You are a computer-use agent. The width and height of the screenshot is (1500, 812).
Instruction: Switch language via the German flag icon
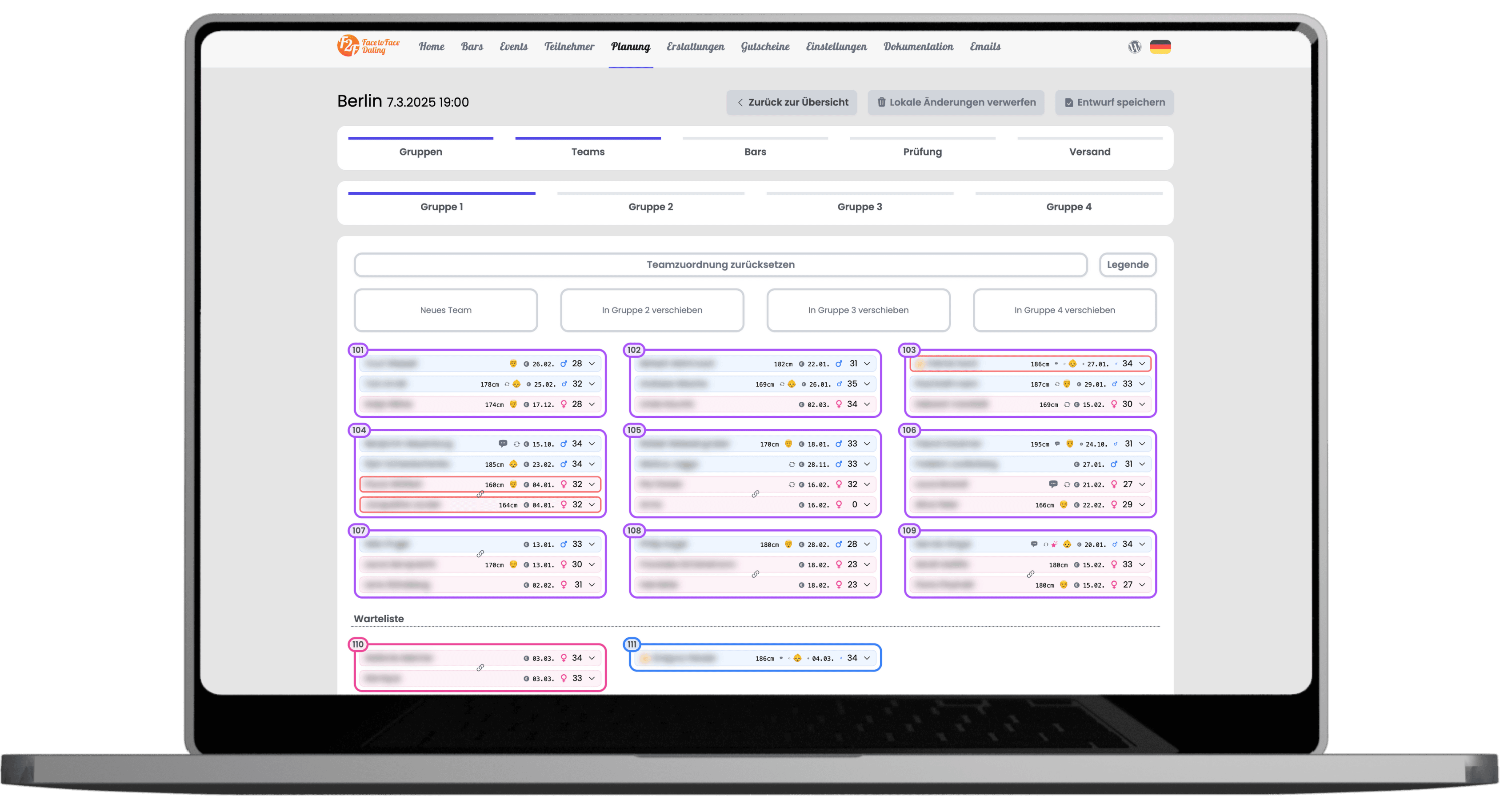(1161, 47)
